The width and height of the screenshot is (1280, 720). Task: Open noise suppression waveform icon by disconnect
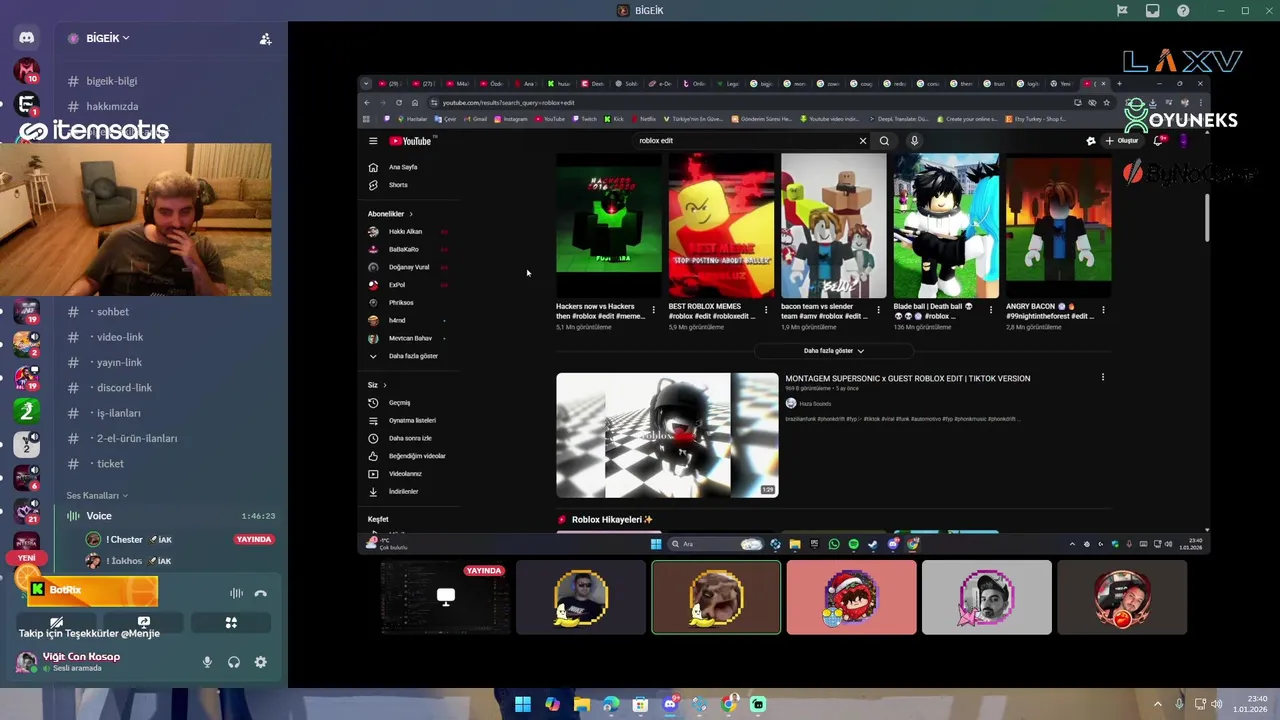(x=236, y=593)
